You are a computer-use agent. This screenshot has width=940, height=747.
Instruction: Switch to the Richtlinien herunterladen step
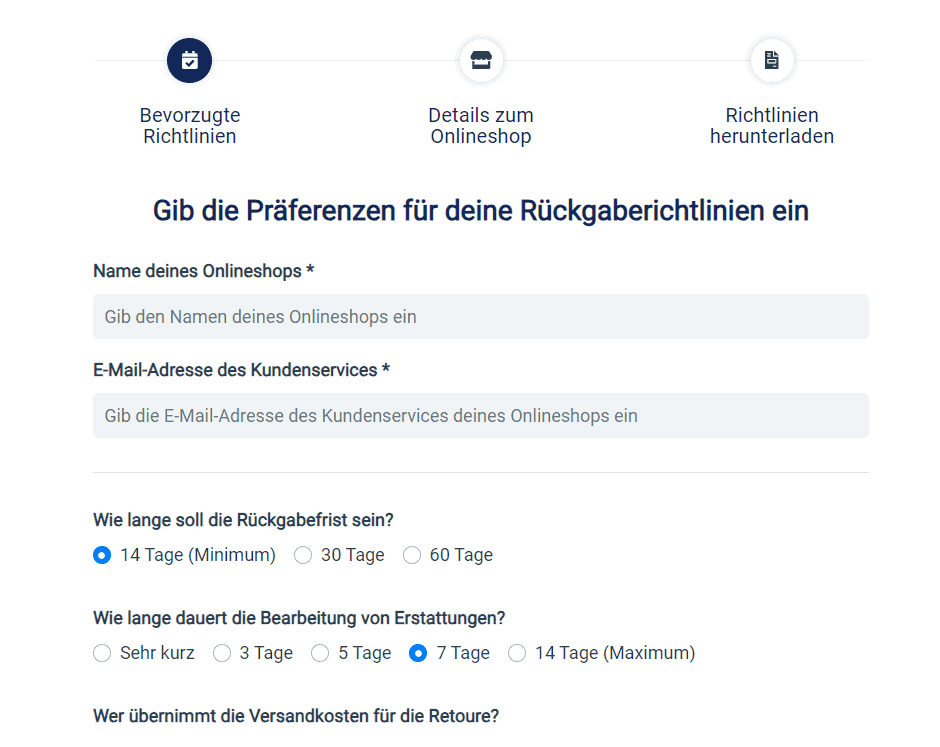pyautogui.click(x=771, y=125)
